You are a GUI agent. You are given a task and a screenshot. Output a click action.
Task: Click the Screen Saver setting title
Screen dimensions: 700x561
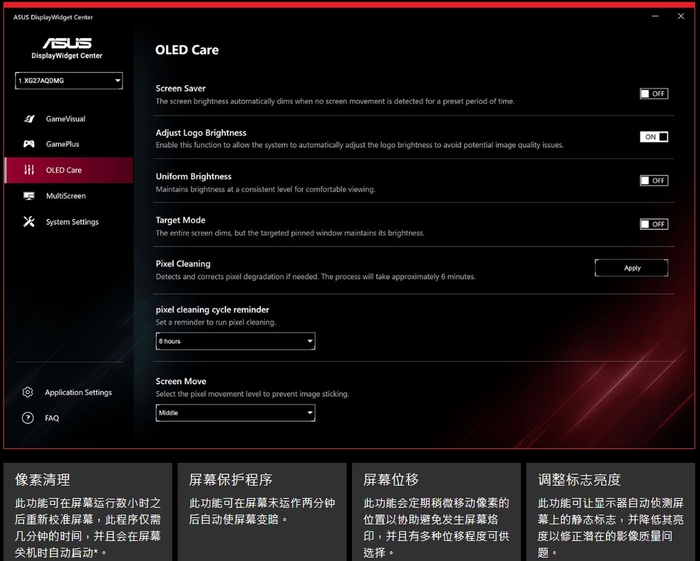[x=180, y=88]
